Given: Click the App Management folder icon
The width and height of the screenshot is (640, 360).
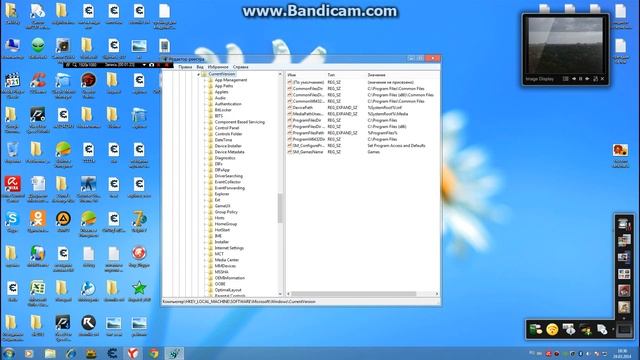Looking at the screenshot, I should (211, 80).
